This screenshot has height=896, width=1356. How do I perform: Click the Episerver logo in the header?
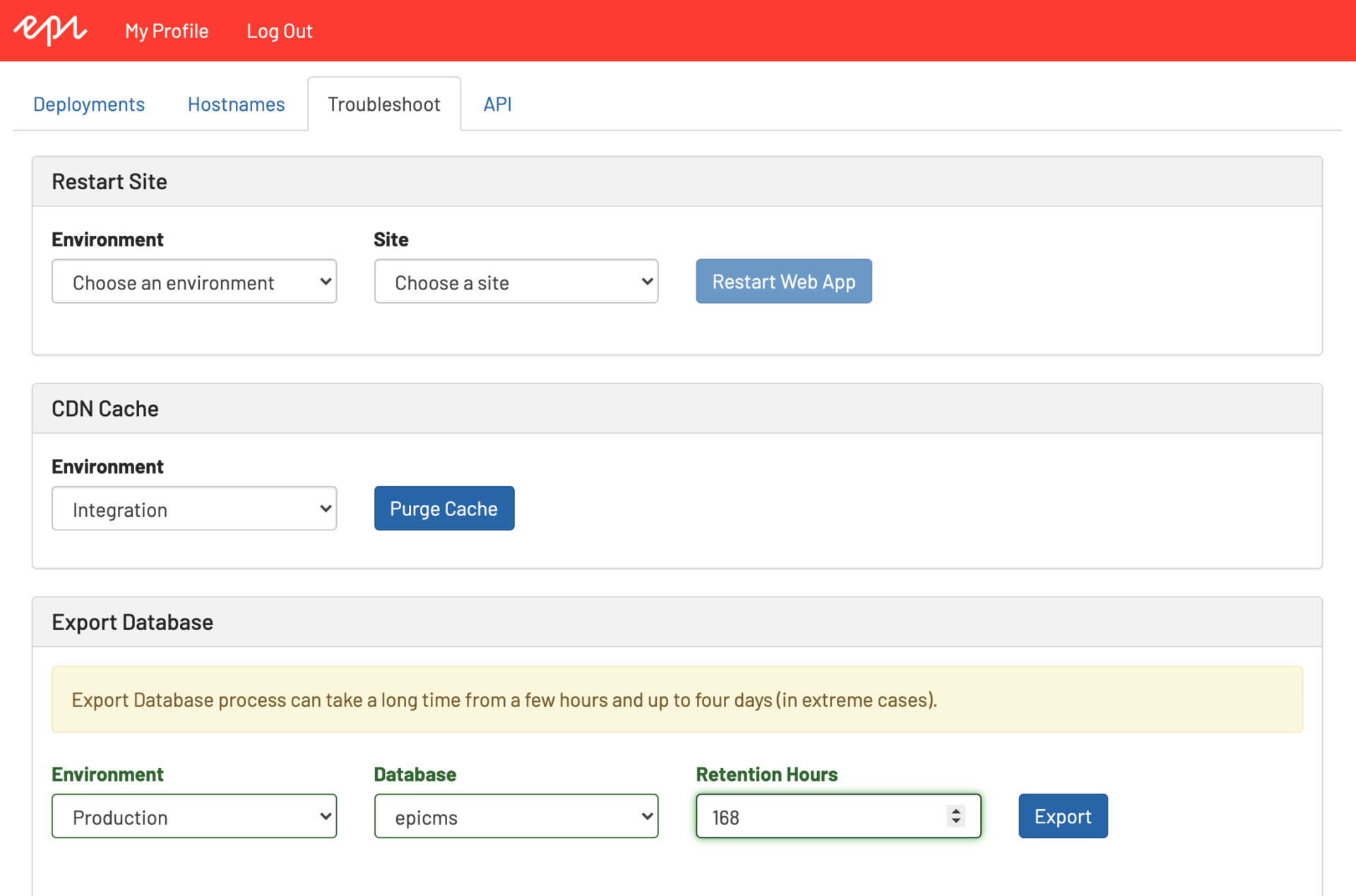(49, 30)
